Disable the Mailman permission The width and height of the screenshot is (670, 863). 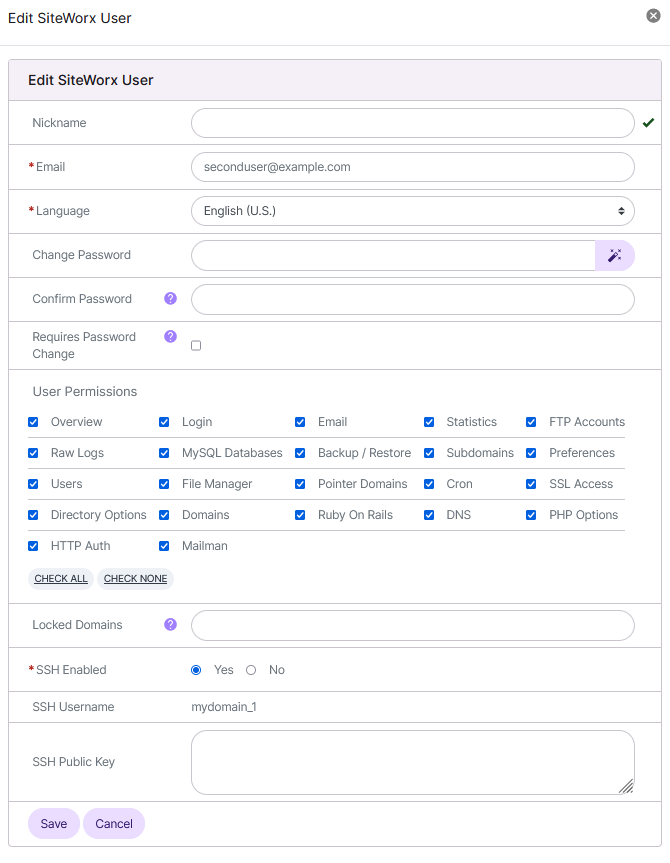point(164,546)
